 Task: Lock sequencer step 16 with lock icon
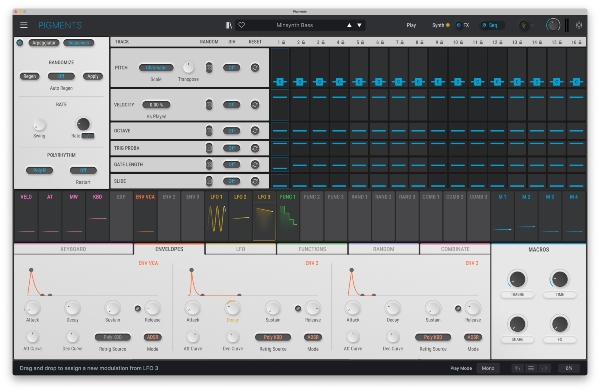point(580,42)
